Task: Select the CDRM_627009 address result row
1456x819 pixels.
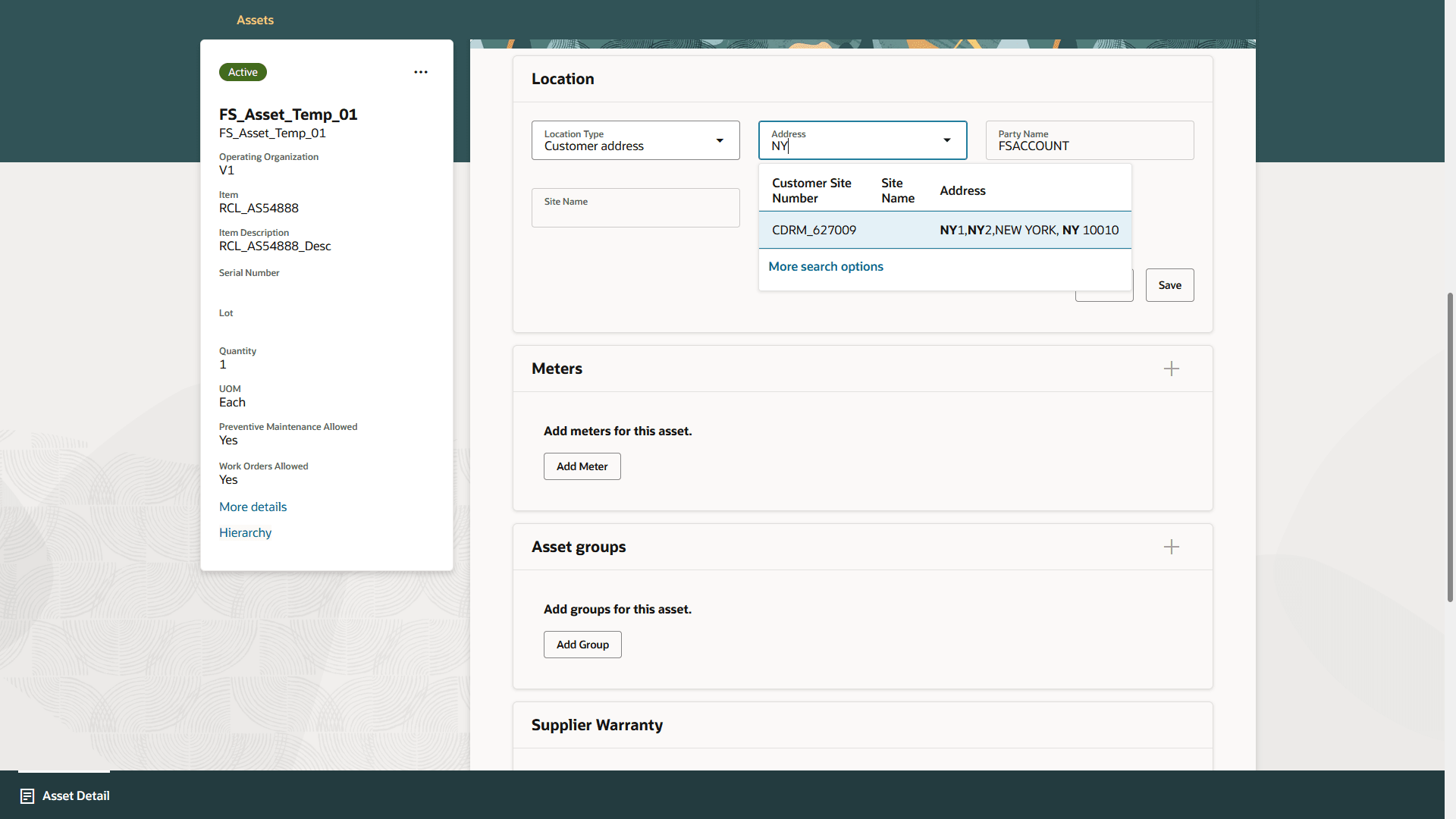Action: [945, 230]
